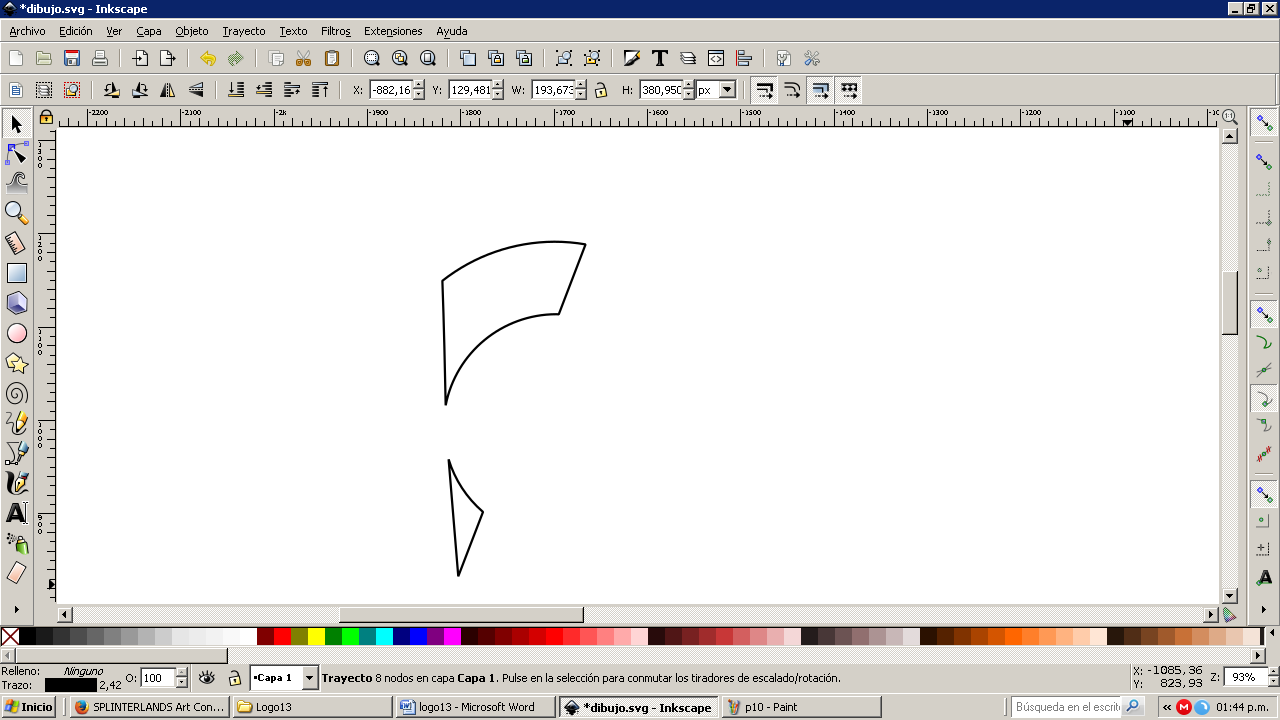Switch to logo13 Microsoft Word window

(475, 707)
